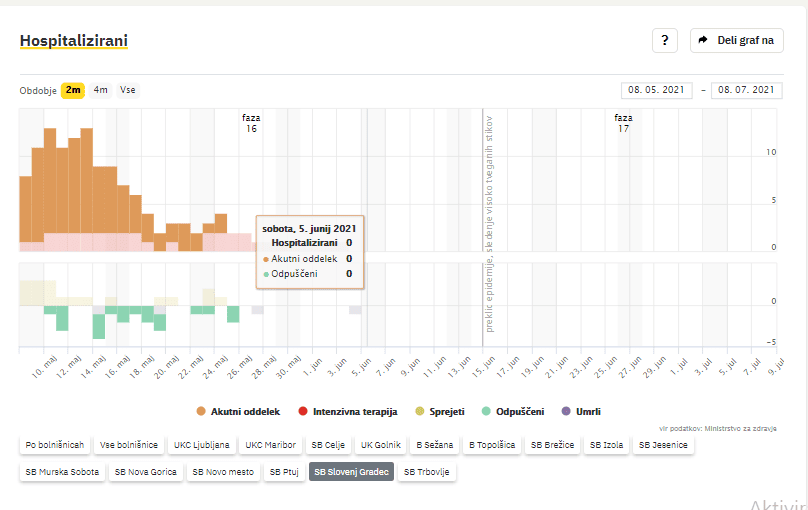This screenshot has height=510, width=808.
Task: Click the Deli graf na share button
Action: click(x=736, y=40)
